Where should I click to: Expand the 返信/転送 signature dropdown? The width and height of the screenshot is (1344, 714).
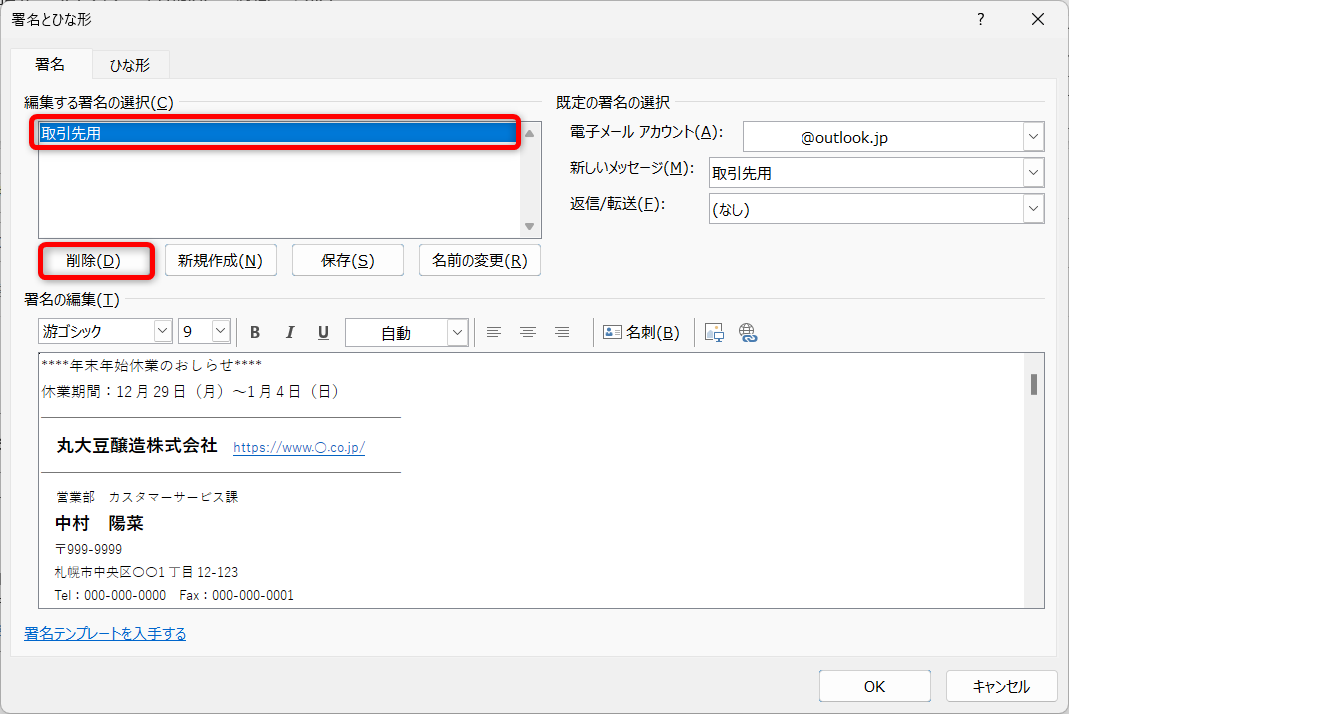pyautogui.click(x=1033, y=209)
